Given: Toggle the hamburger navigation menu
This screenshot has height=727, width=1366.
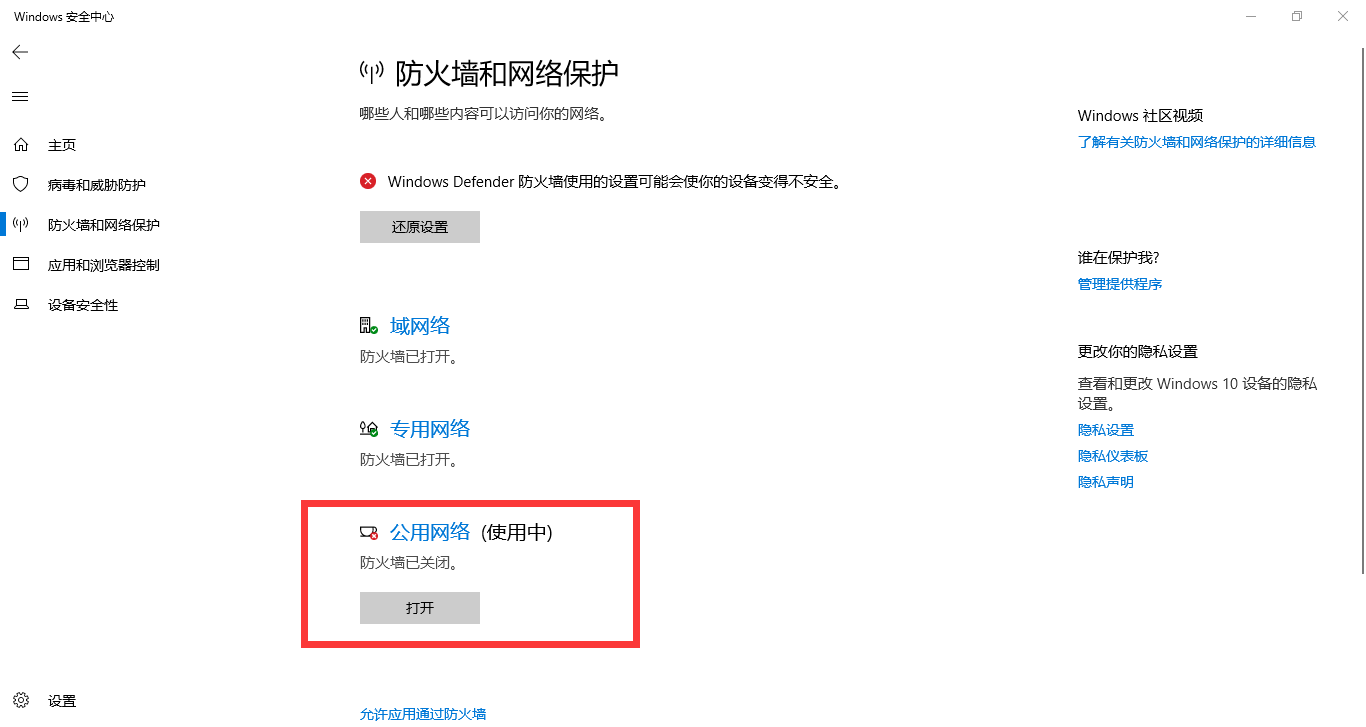Looking at the screenshot, I should tap(20, 97).
